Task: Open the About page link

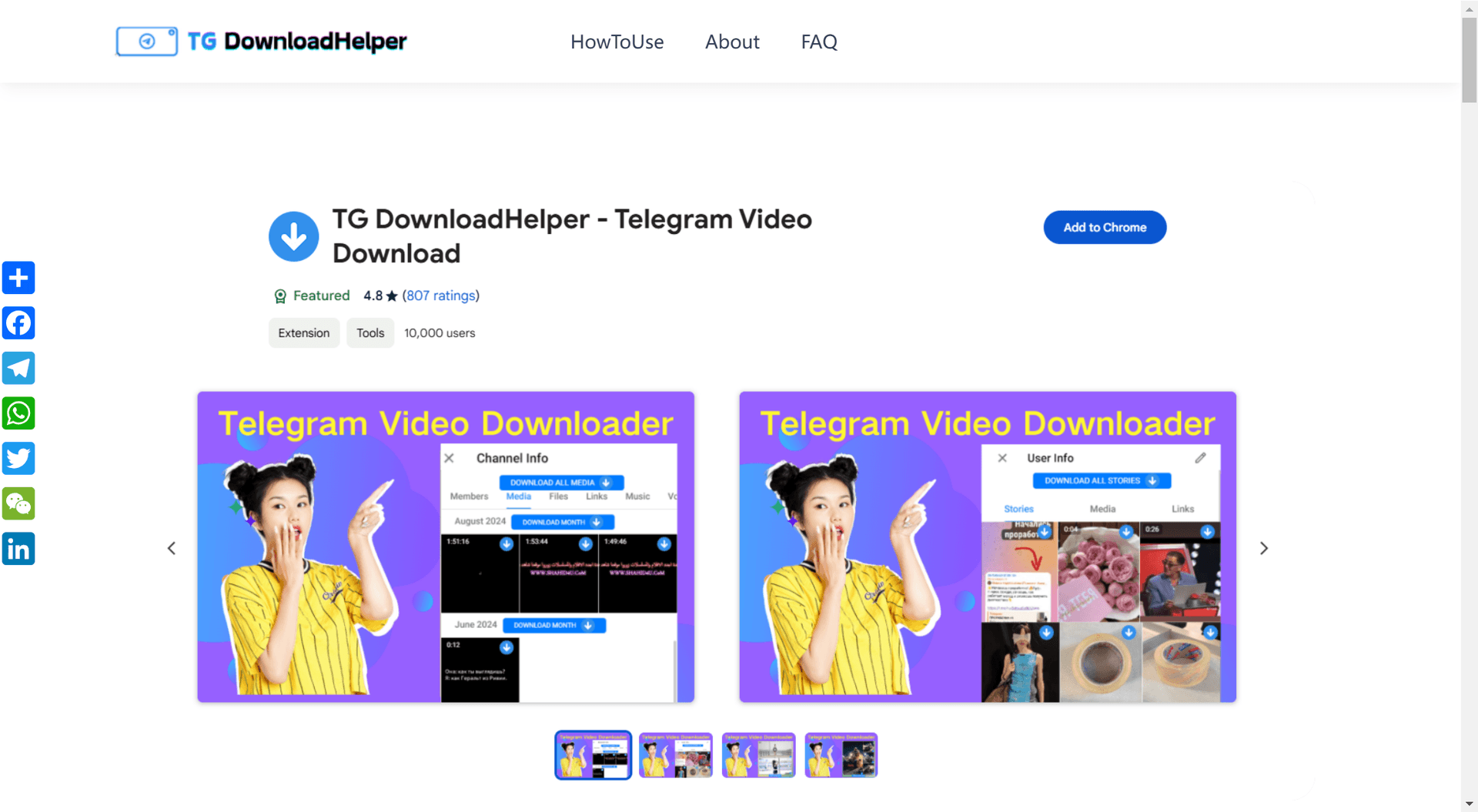Action: click(x=732, y=42)
